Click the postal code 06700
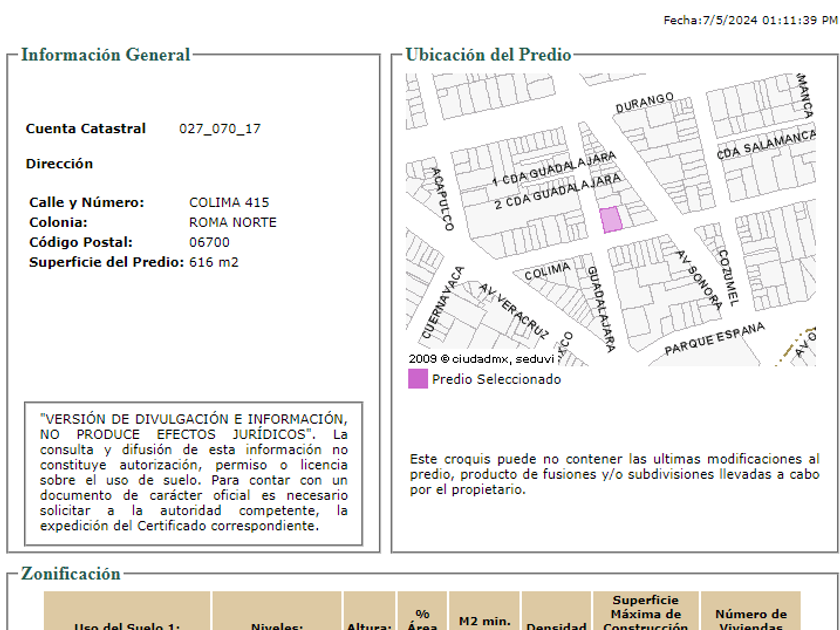 pyautogui.click(x=209, y=243)
